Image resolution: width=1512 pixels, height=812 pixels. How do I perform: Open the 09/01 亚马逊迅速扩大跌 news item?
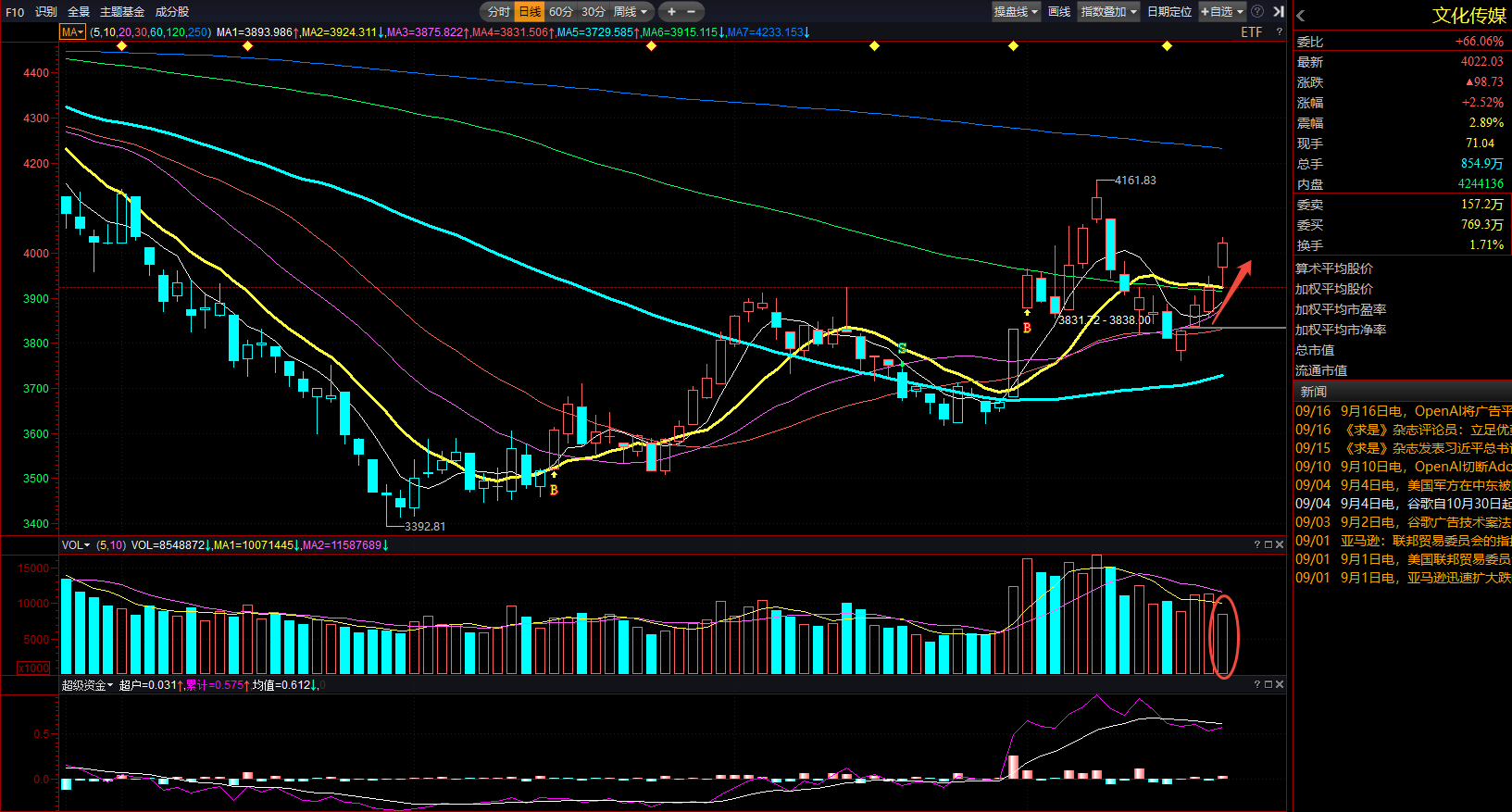(1403, 578)
